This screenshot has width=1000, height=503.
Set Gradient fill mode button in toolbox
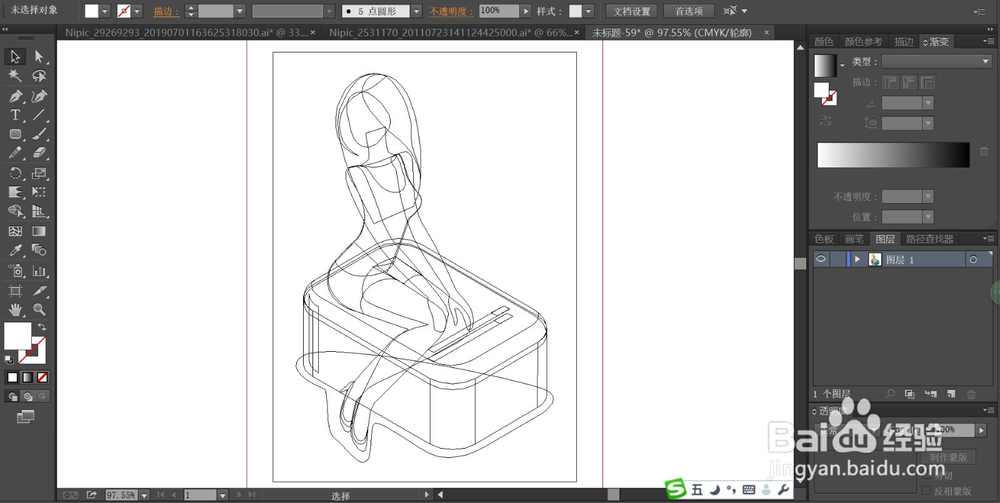pyautogui.click(x=27, y=377)
